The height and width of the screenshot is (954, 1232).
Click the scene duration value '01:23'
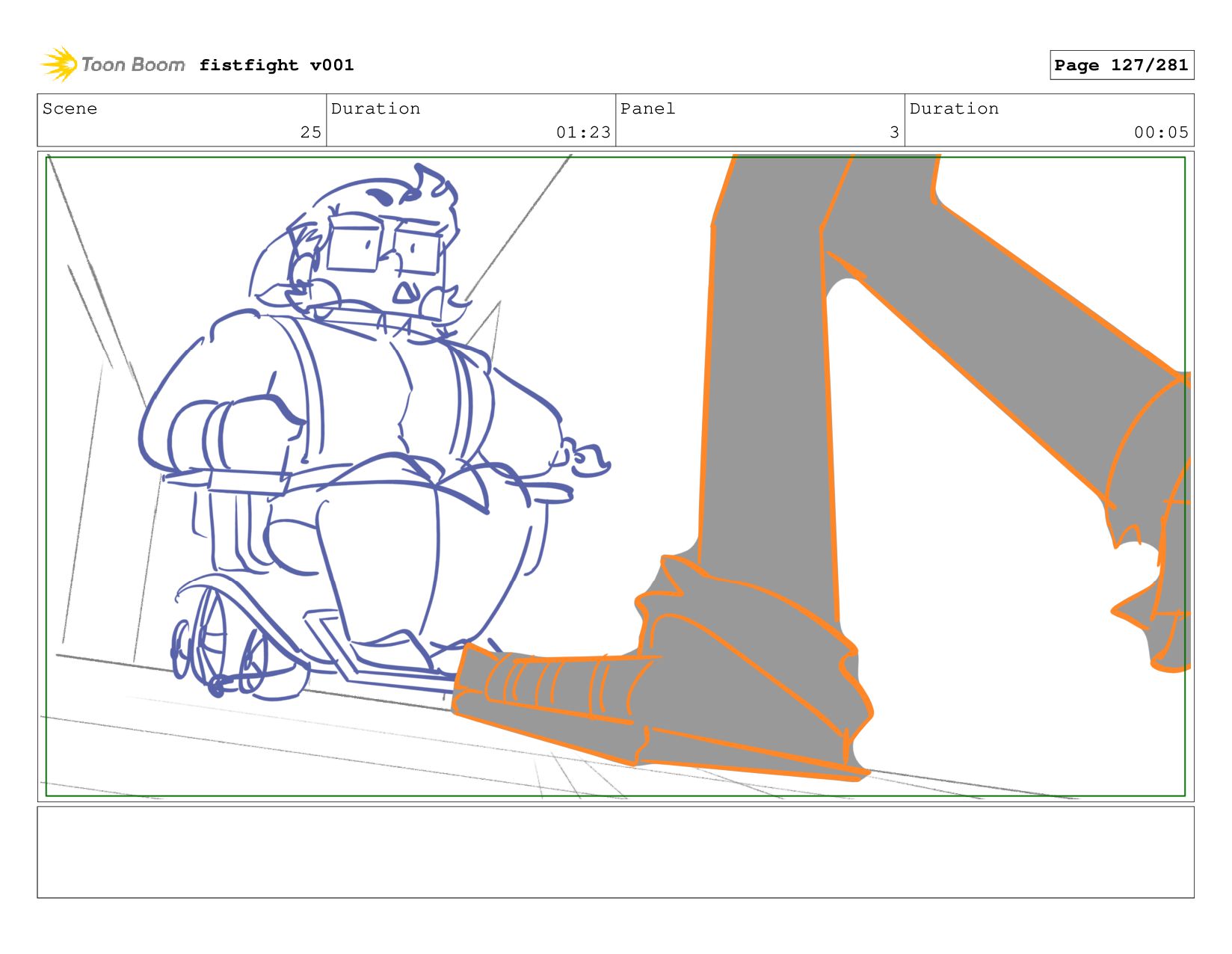(x=583, y=132)
